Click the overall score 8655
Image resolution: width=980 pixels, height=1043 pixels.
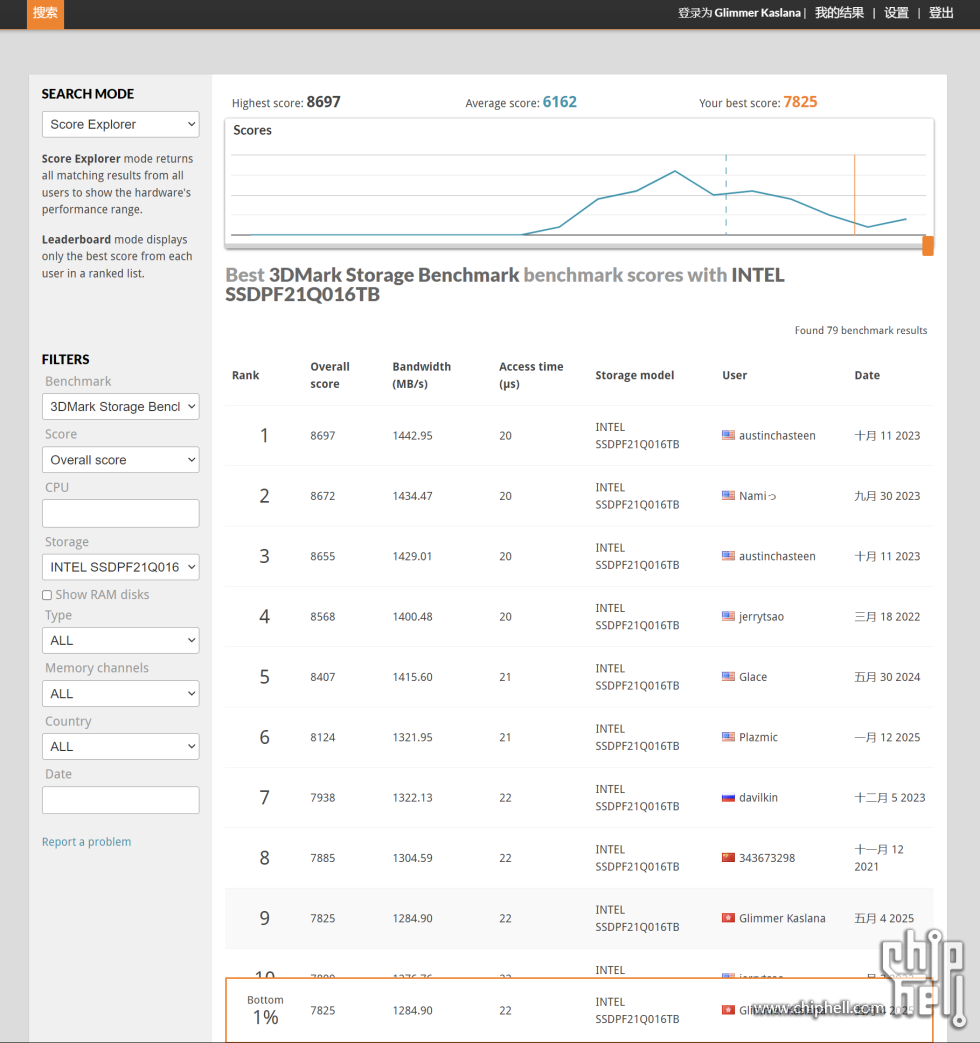(323, 556)
